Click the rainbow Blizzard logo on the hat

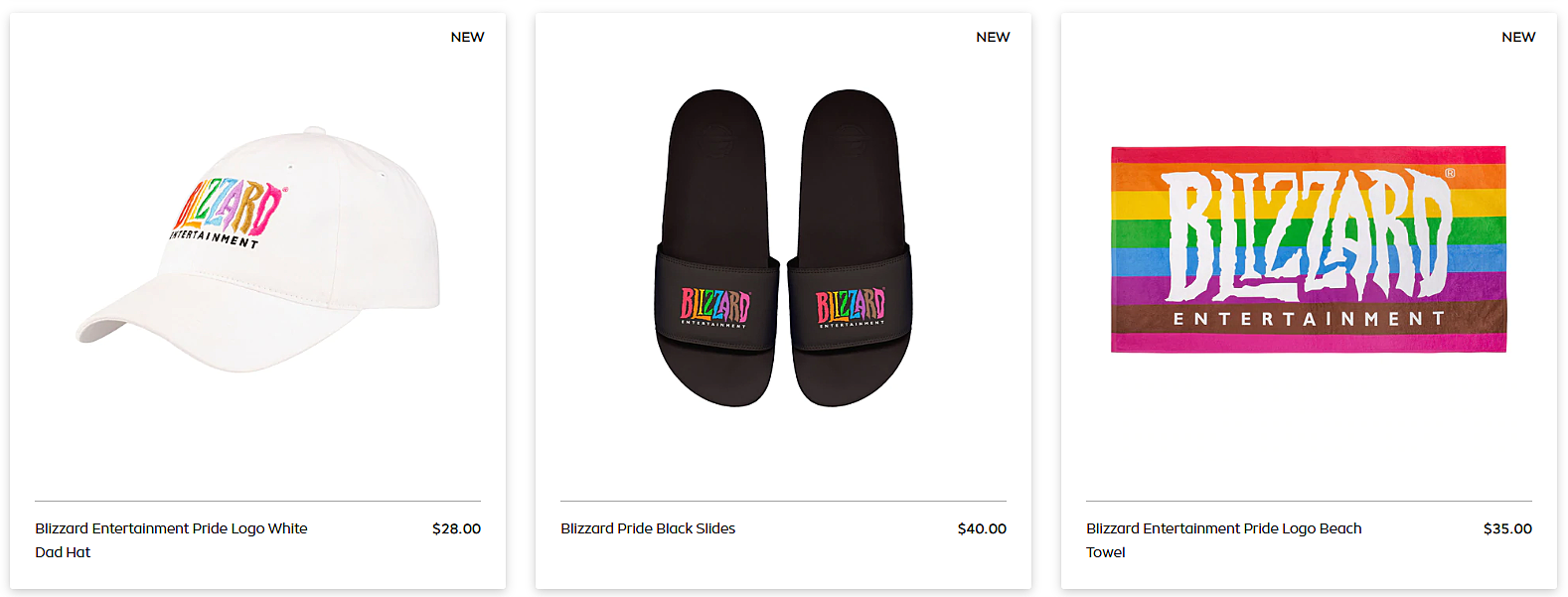pyautogui.click(x=229, y=209)
